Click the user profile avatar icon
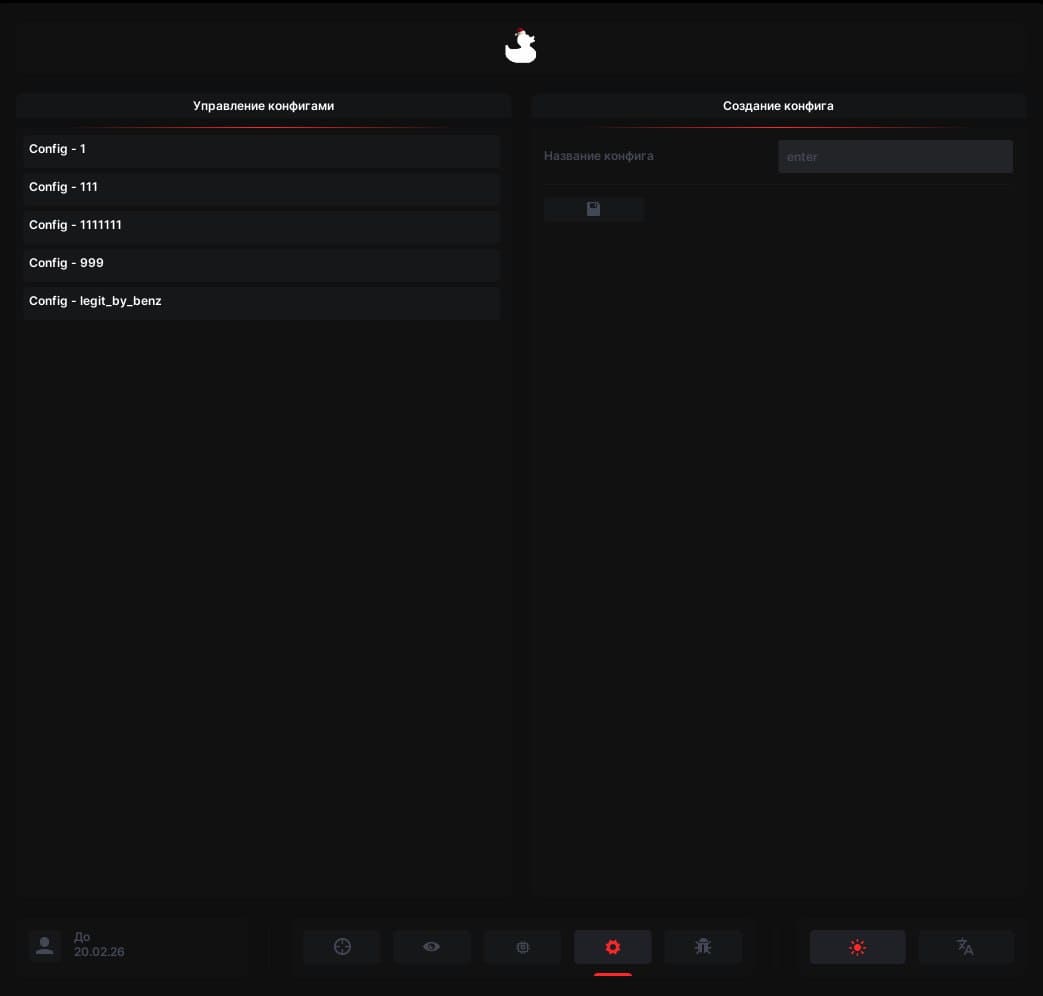Viewport: 1043px width, 996px height. click(45, 945)
